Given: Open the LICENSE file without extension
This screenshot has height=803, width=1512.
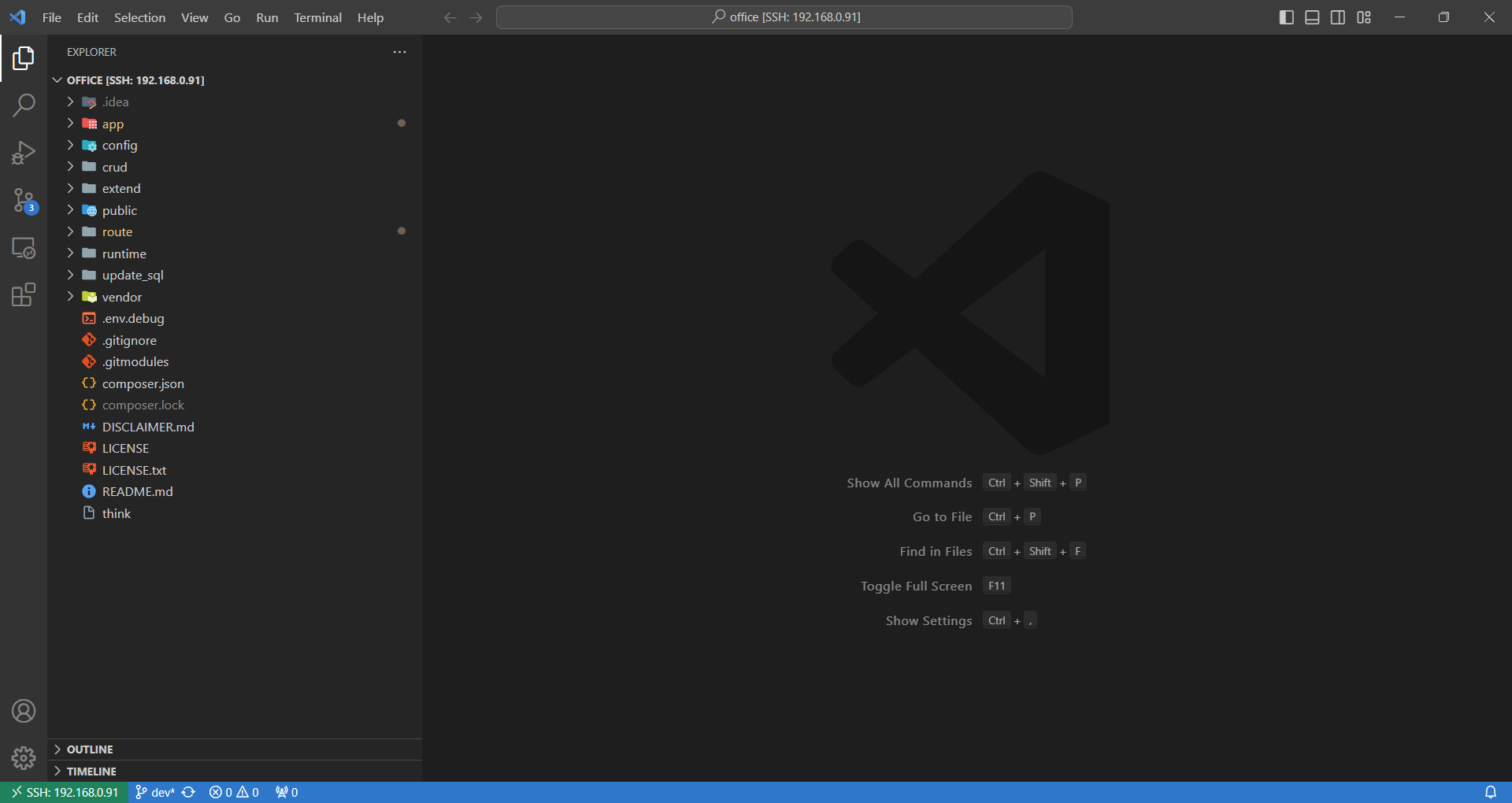Looking at the screenshot, I should tap(235, 449).
